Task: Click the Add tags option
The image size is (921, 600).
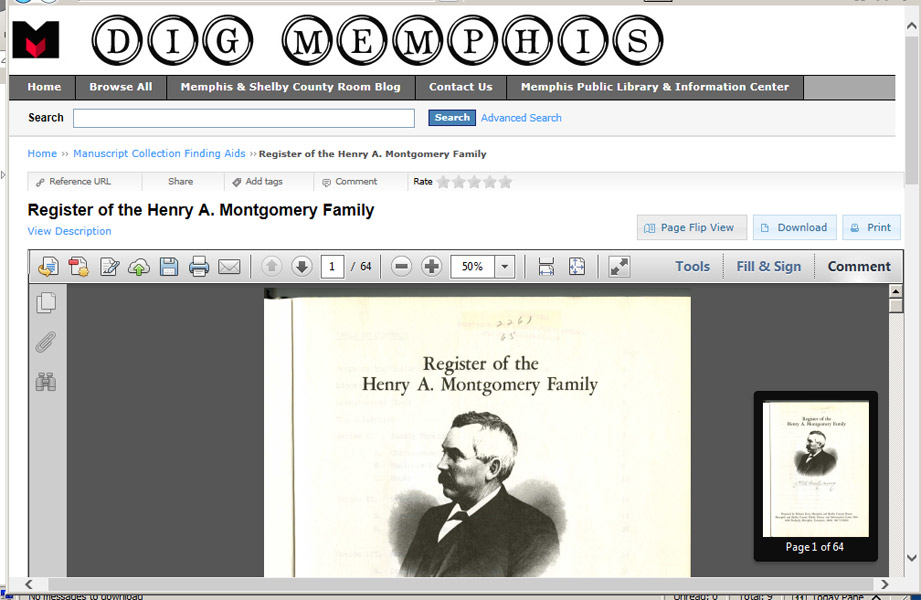Action: (x=257, y=182)
